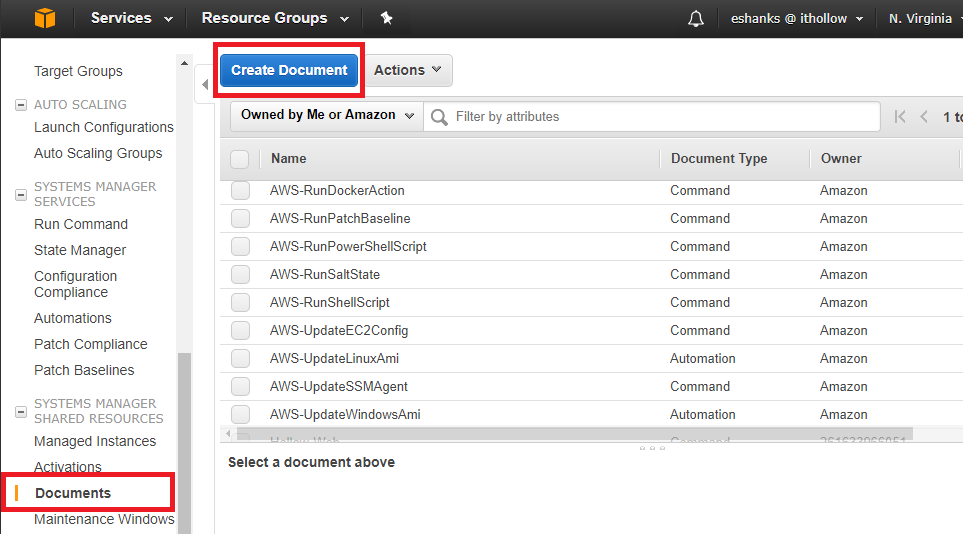
Task: Collapse the Auto Scaling section
Action: [21, 104]
